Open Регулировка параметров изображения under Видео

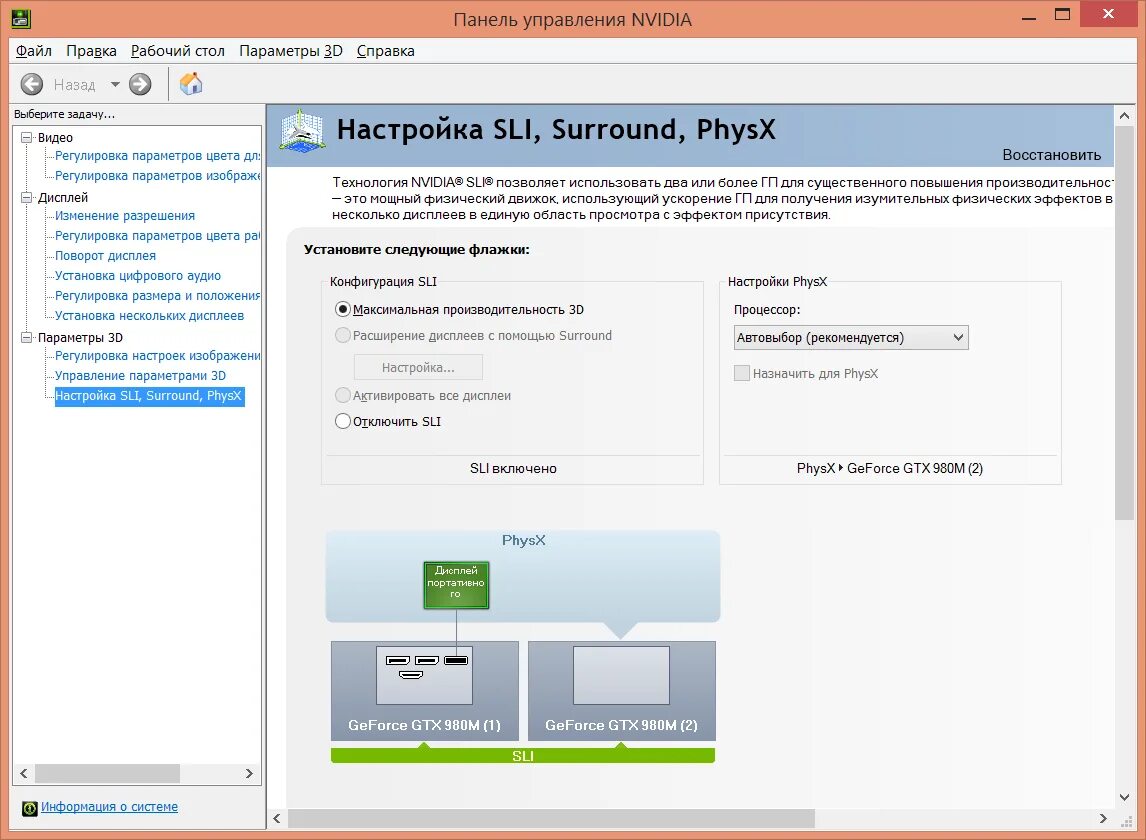coord(157,175)
